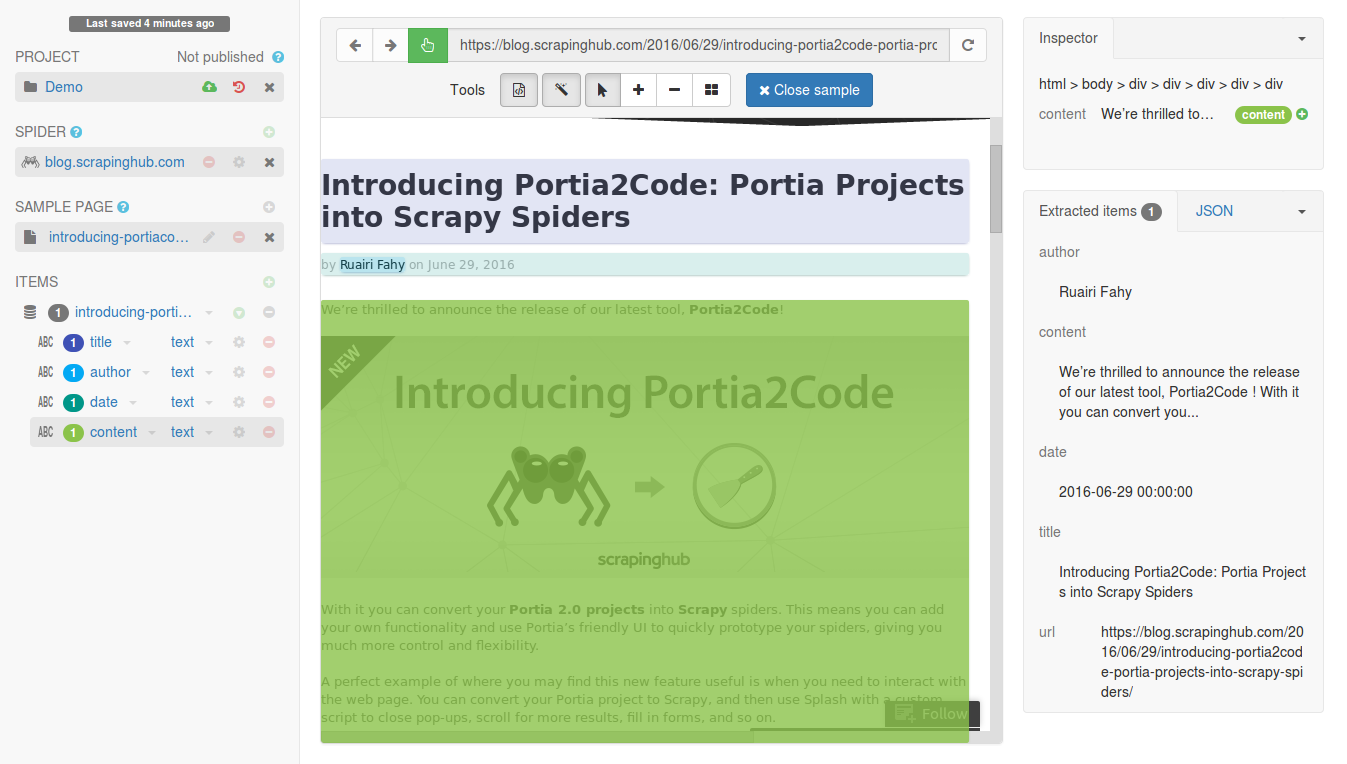Discard changes to the Demo project
This screenshot has height=764, width=1347.
pos(239,87)
